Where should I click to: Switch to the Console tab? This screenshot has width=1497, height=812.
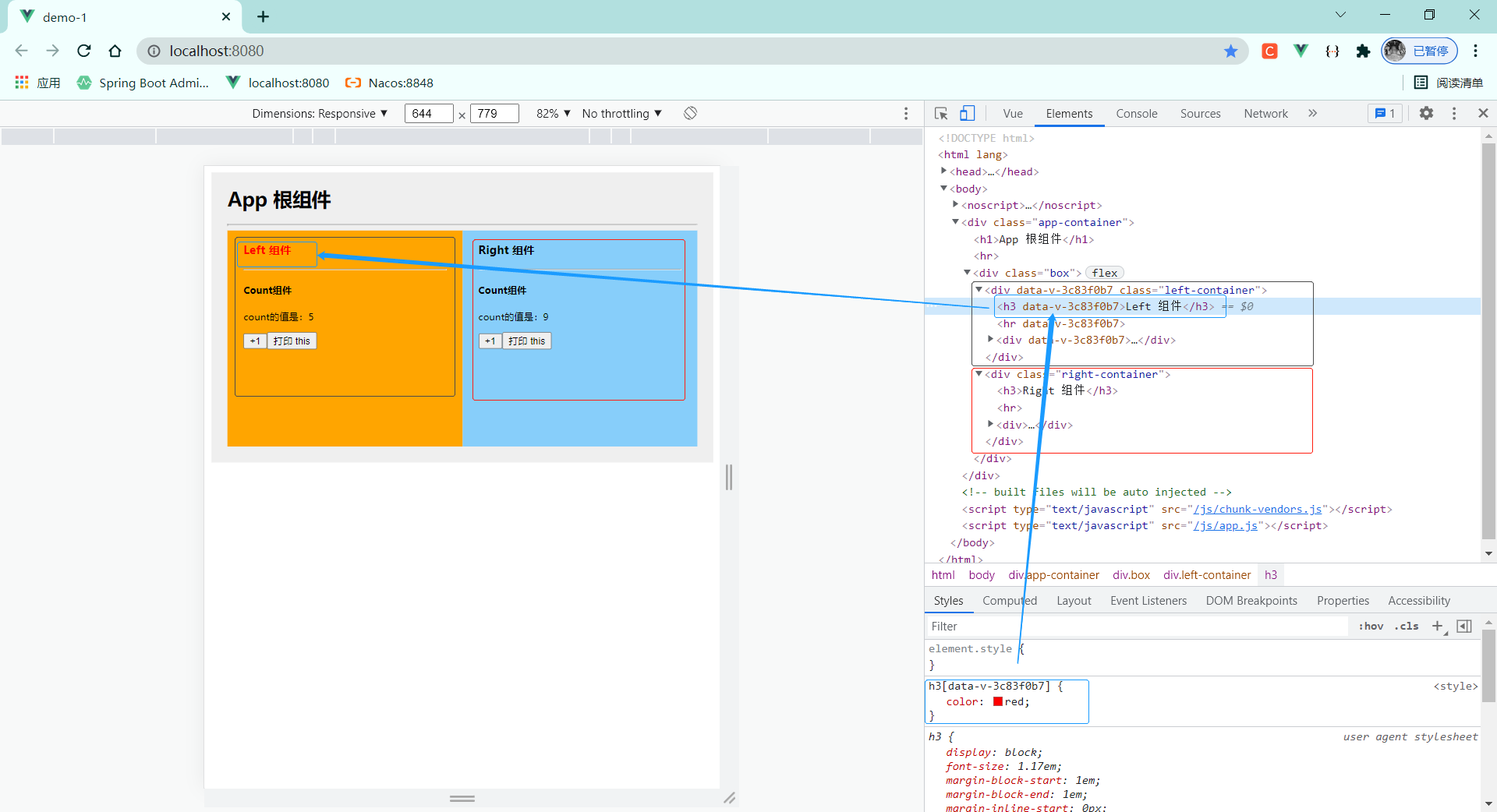pos(1136,114)
